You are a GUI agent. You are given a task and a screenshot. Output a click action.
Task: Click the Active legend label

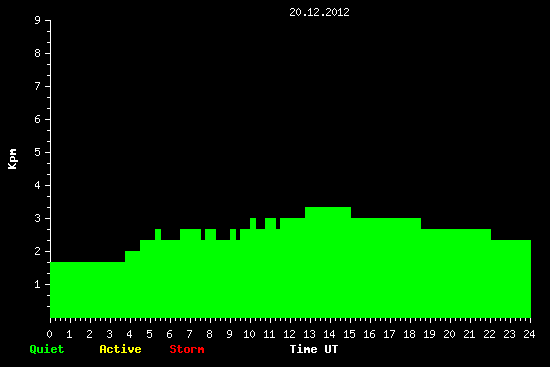pyautogui.click(x=120, y=349)
